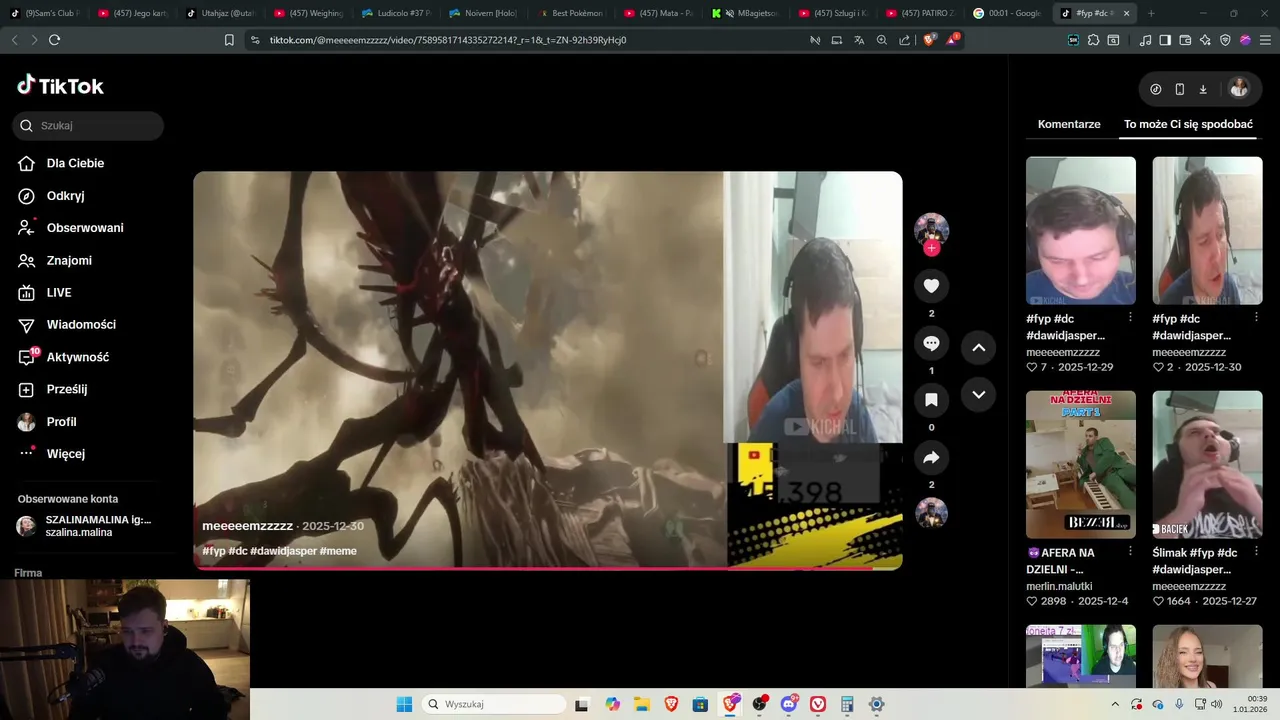Open Windows Start menu
This screenshot has height=720, width=1280.
404,704
